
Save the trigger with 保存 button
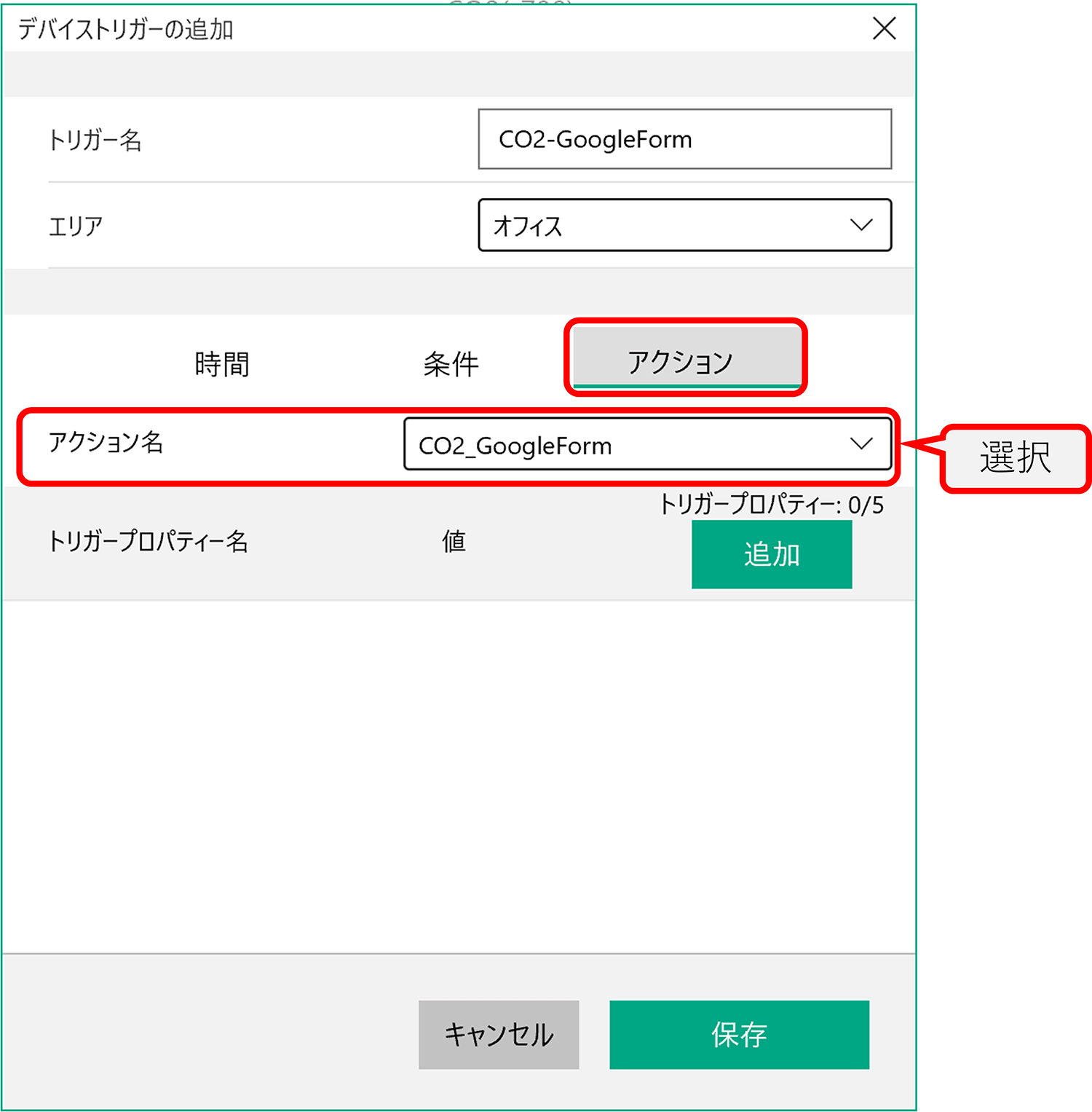coord(739,1034)
